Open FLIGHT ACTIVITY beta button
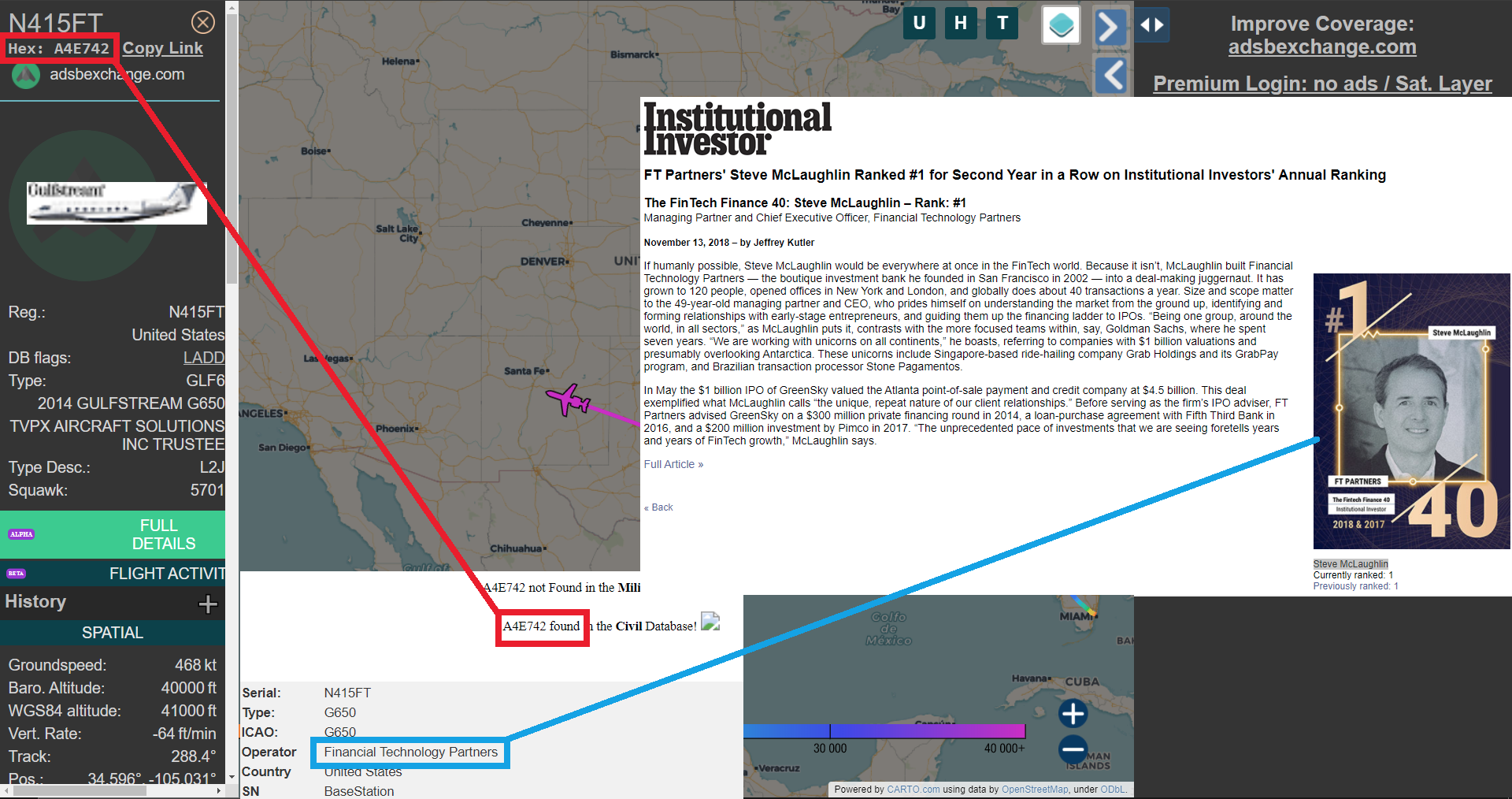The height and width of the screenshot is (799, 1512). 113,574
